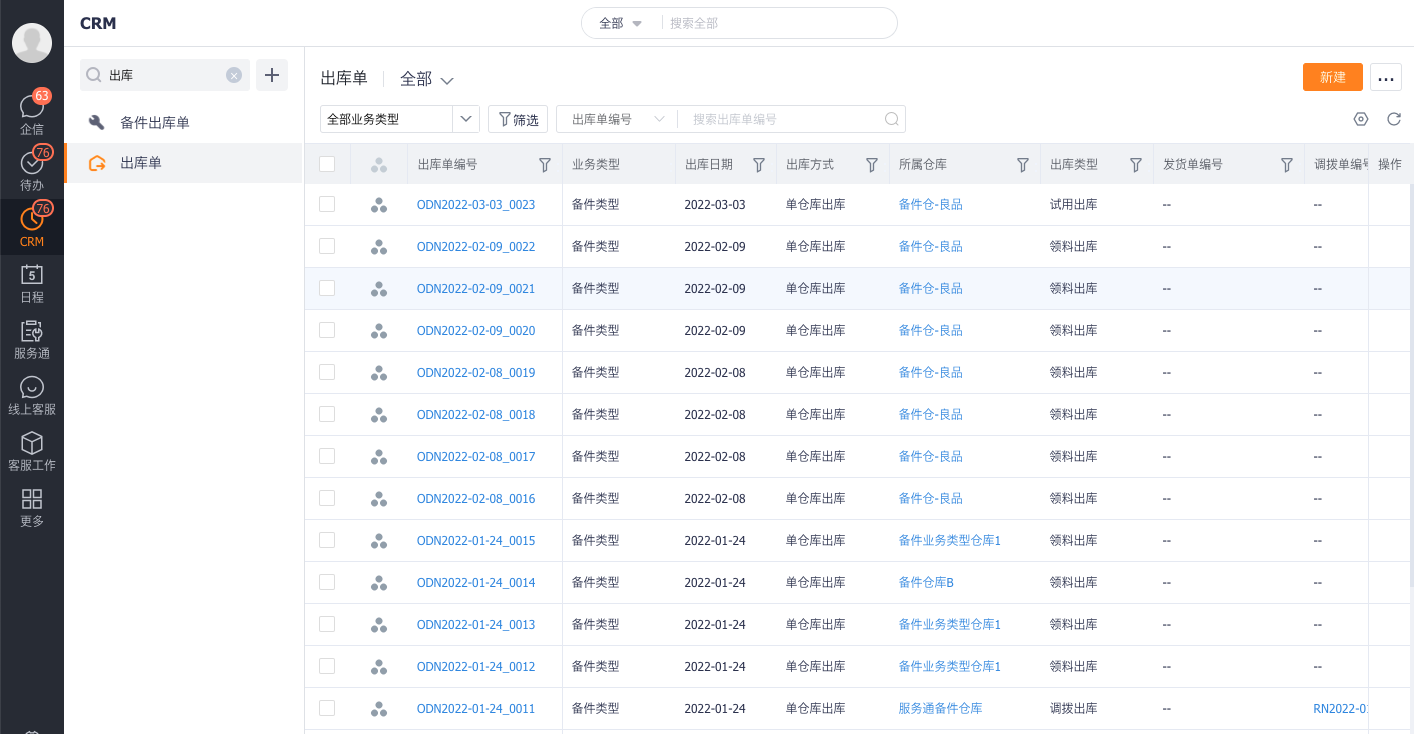Viewport: 1414px width, 734px height.
Task: Open the three-dots more actions button
Action: point(1386,77)
